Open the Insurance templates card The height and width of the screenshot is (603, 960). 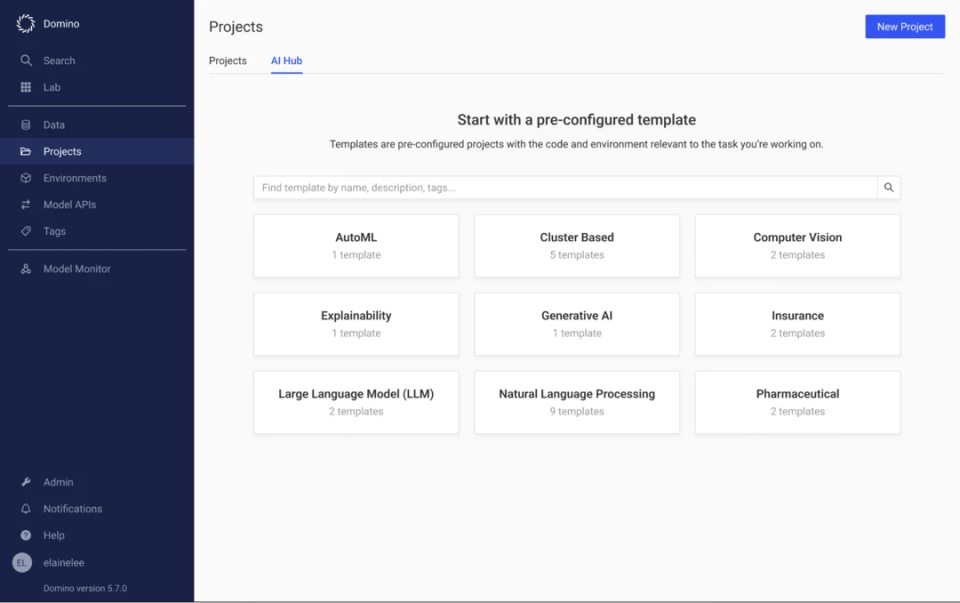coord(798,324)
